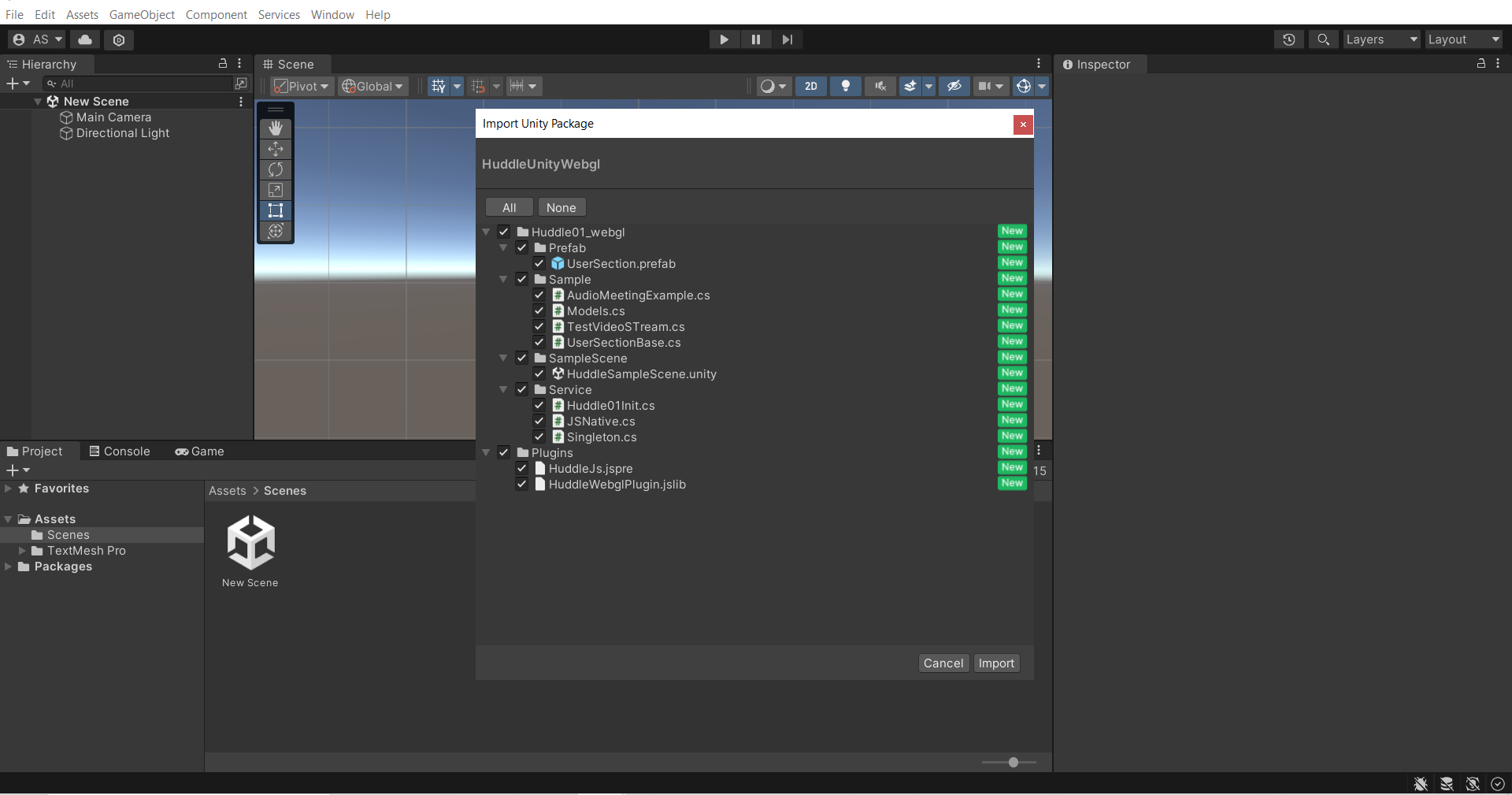Open the Layout dropdown

1464,39
